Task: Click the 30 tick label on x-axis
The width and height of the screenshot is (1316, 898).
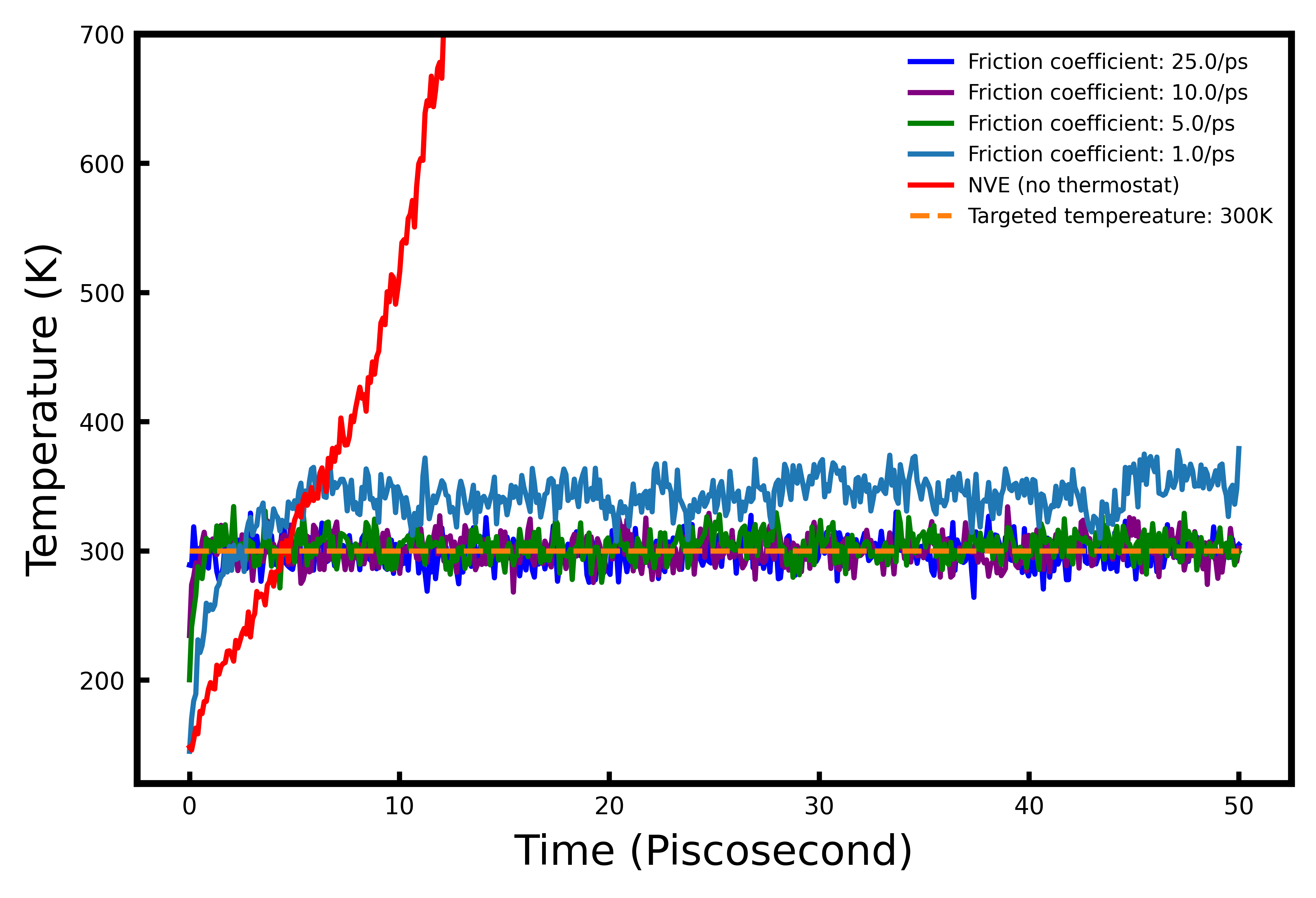Action: point(819,806)
